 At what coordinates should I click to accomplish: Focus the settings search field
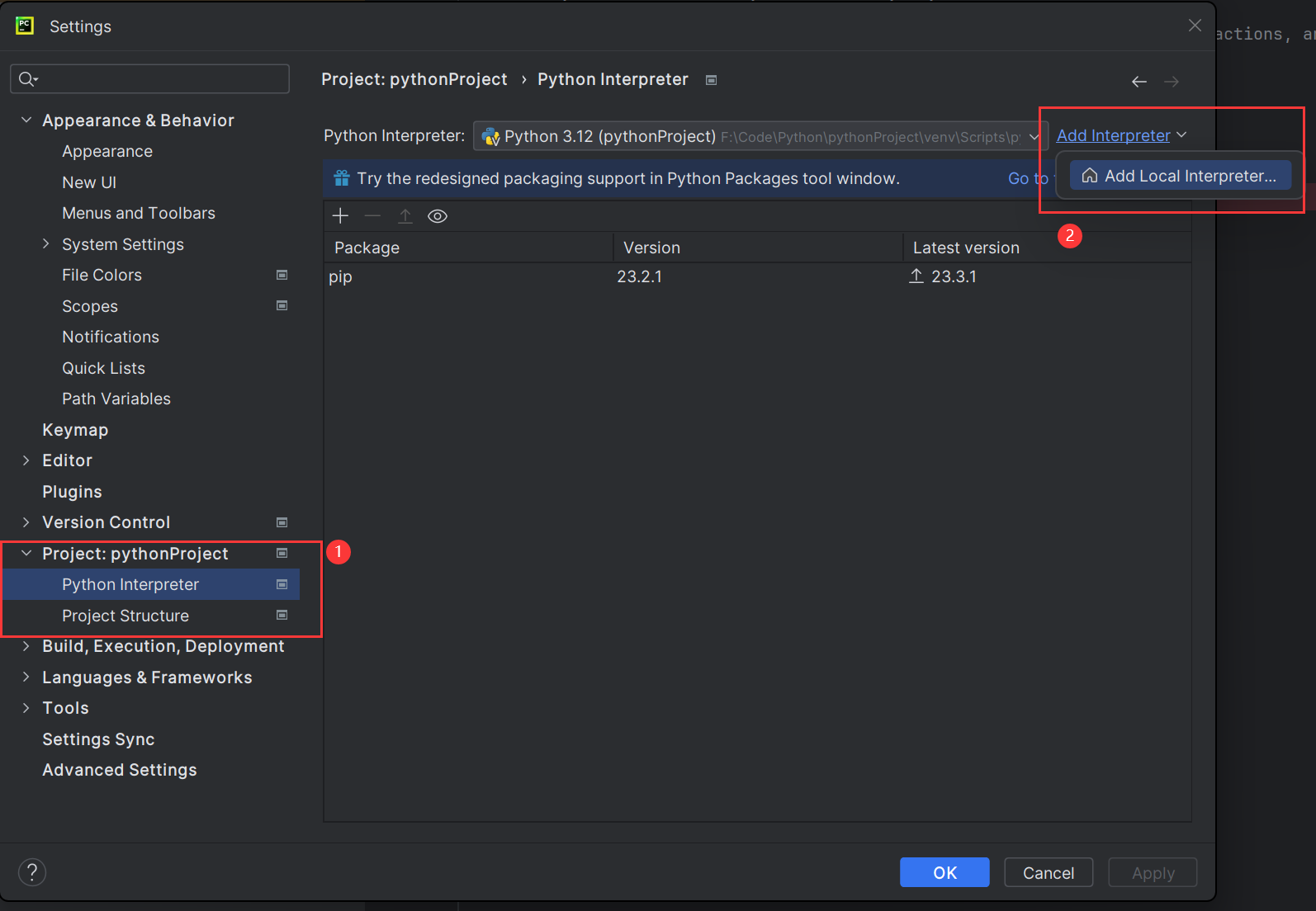[x=149, y=79]
